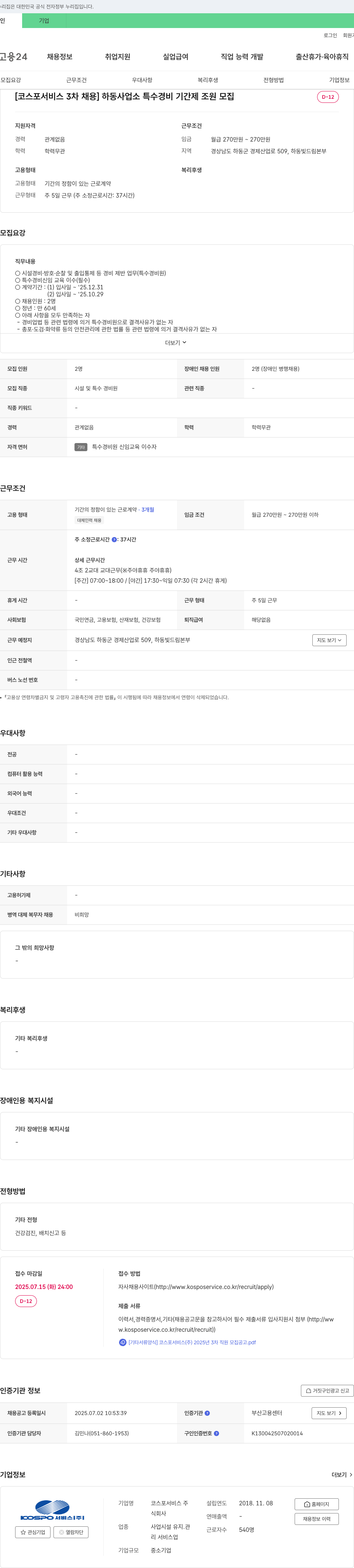Jump to 근무조건 section anchor
Screen dimensions: 354x1568
click(x=76, y=80)
